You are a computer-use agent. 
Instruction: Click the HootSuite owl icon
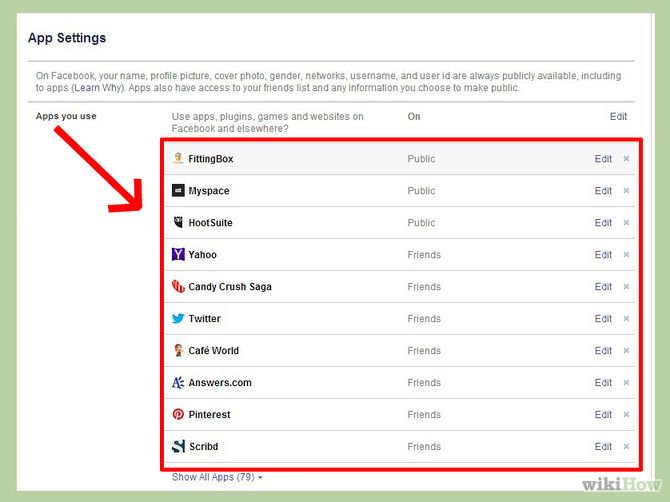pyautogui.click(x=178, y=223)
